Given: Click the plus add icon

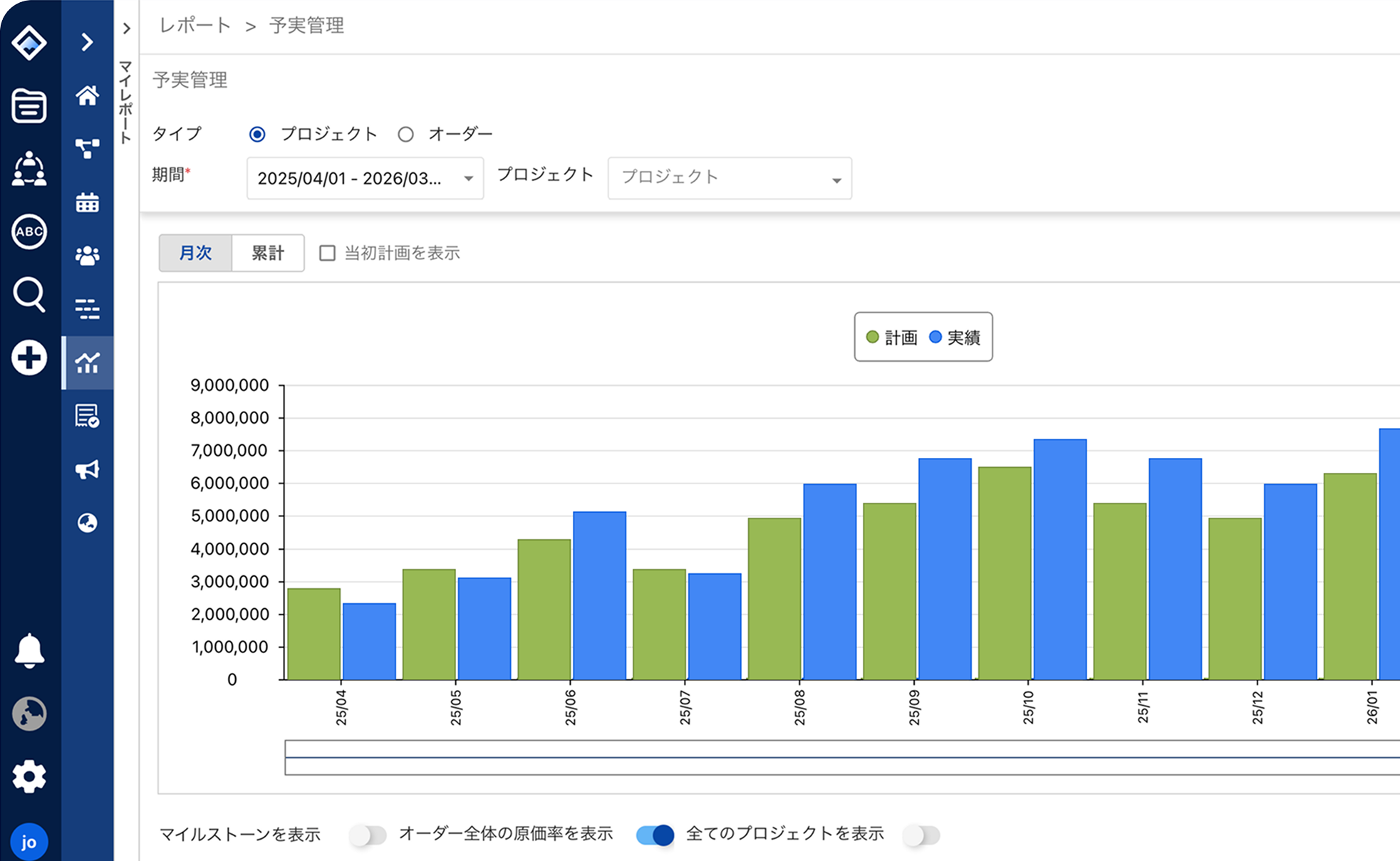Looking at the screenshot, I should click(29, 358).
